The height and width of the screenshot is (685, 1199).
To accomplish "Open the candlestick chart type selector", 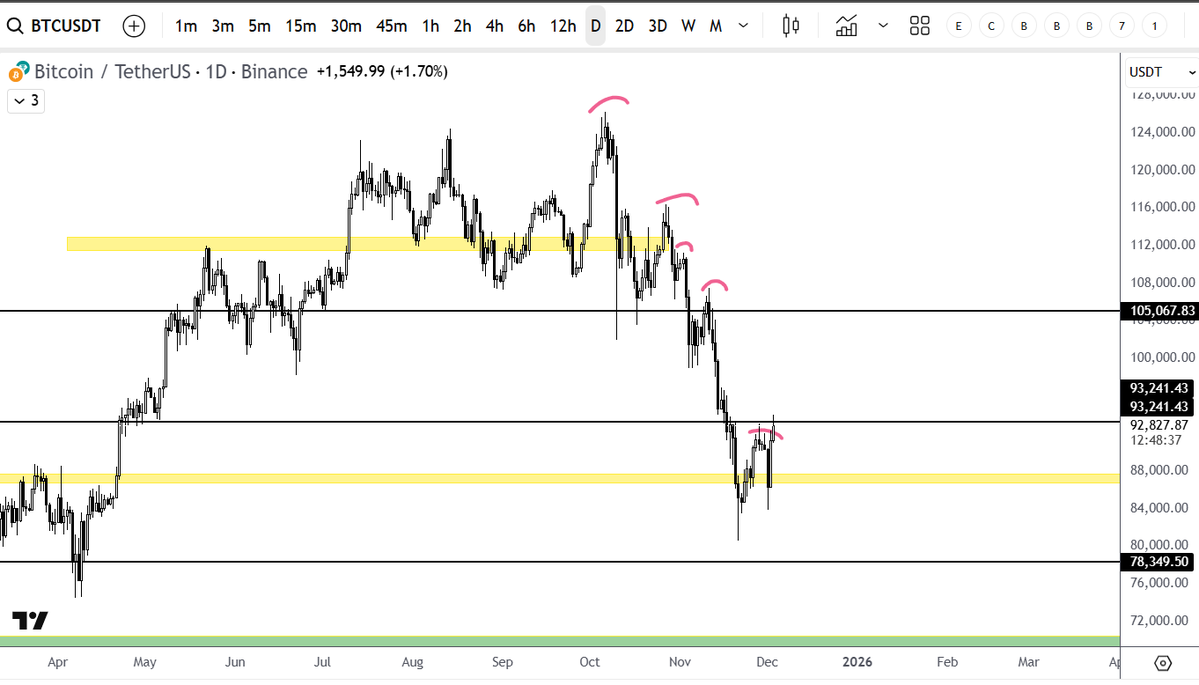I will (x=791, y=26).
